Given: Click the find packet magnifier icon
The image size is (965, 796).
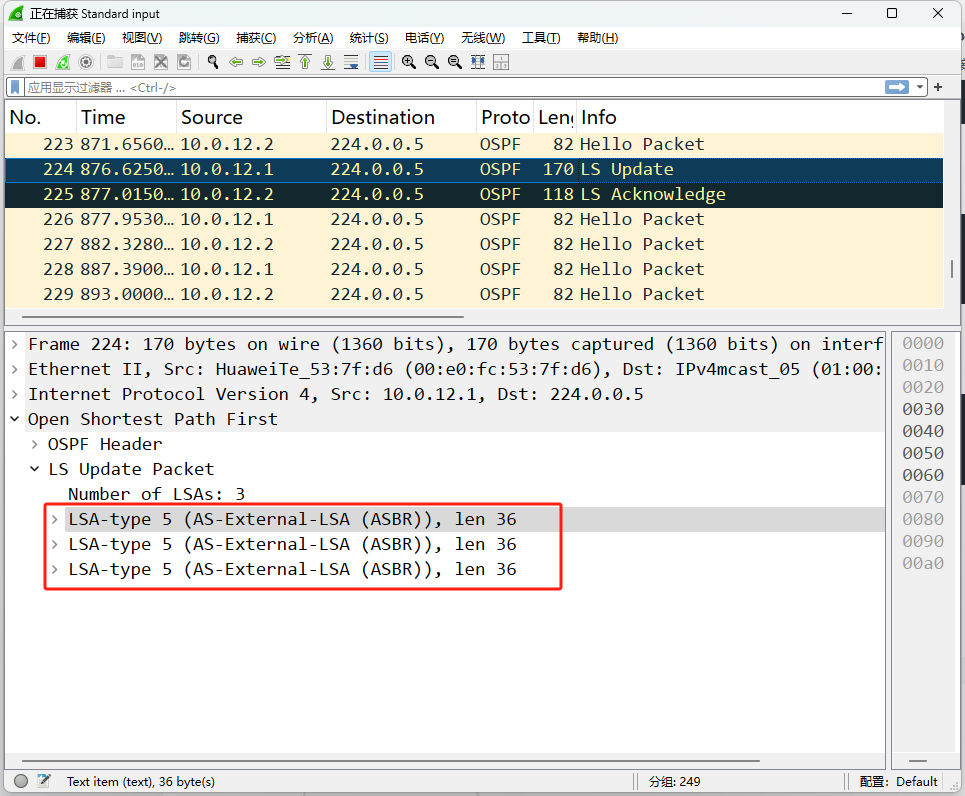Looking at the screenshot, I should pyautogui.click(x=212, y=61).
